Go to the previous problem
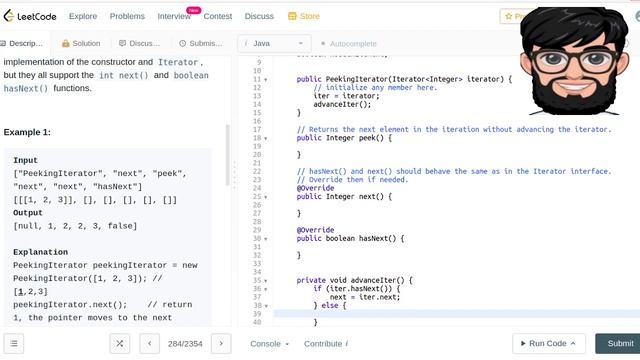Viewport: 640px width, 360px height. (149, 344)
